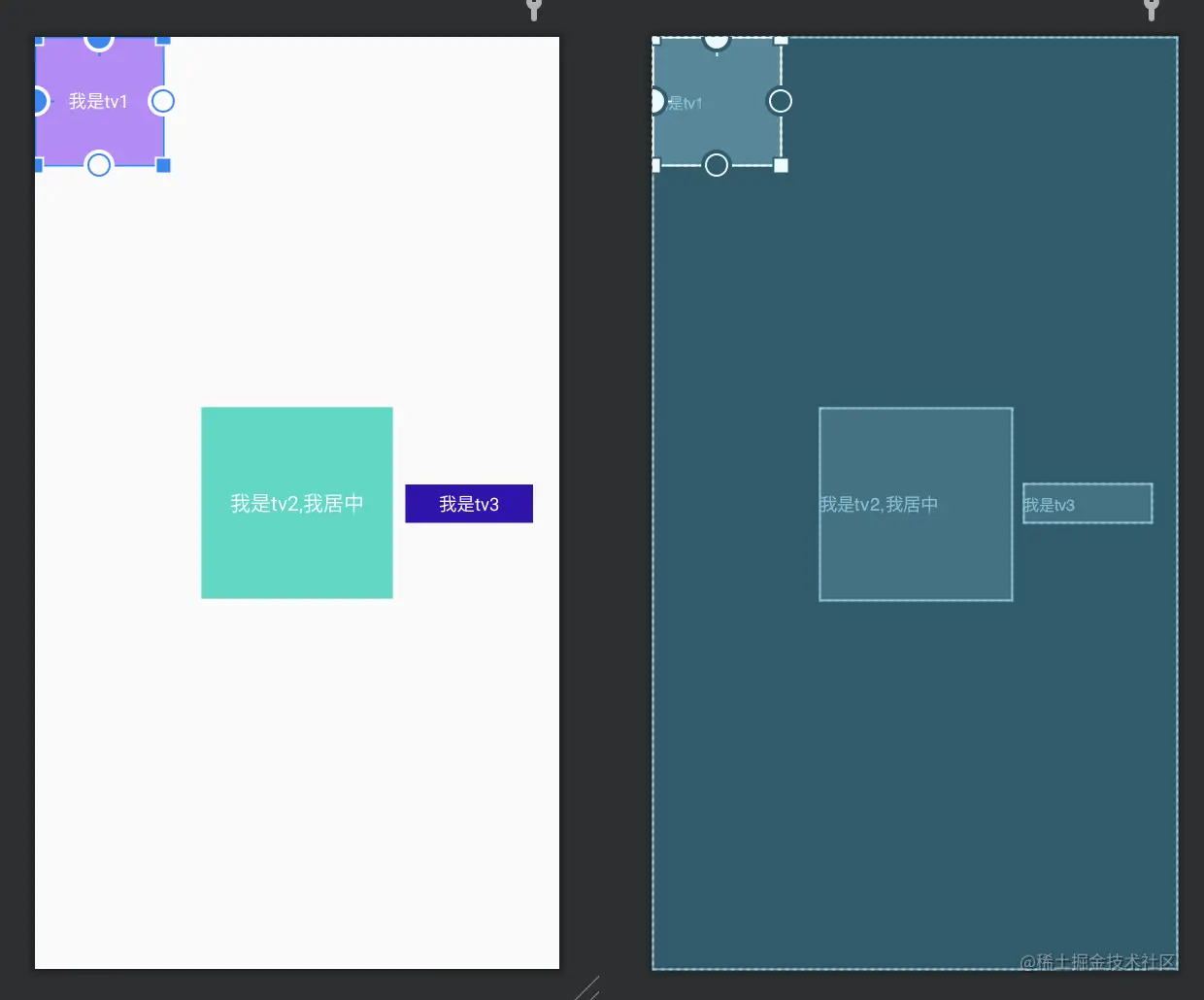The image size is (1204, 1000).
Task: Toggle tv1's right anchor in blueprint view
Action: point(780,101)
